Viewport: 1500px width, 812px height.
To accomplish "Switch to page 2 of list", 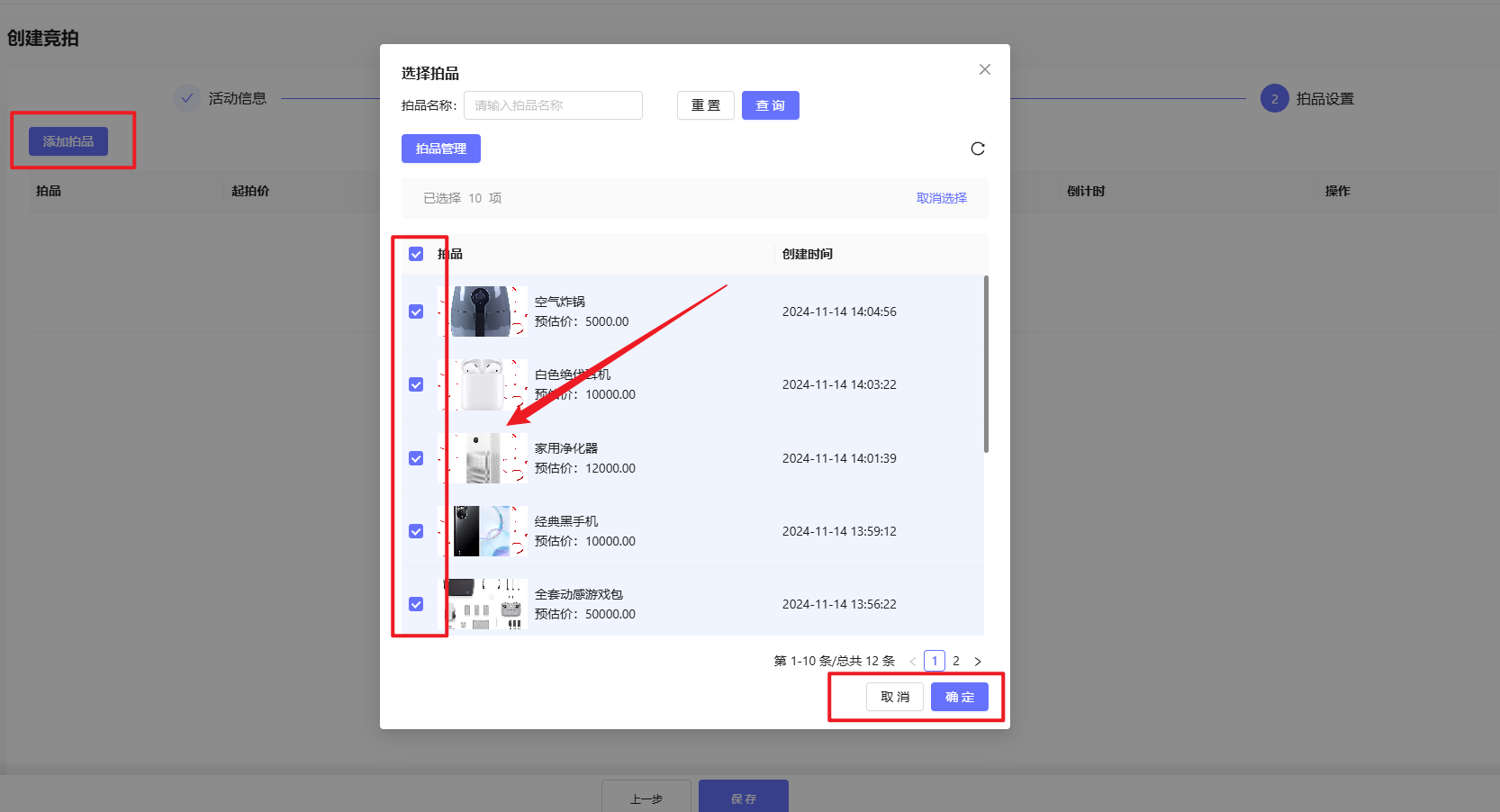I will (x=956, y=661).
